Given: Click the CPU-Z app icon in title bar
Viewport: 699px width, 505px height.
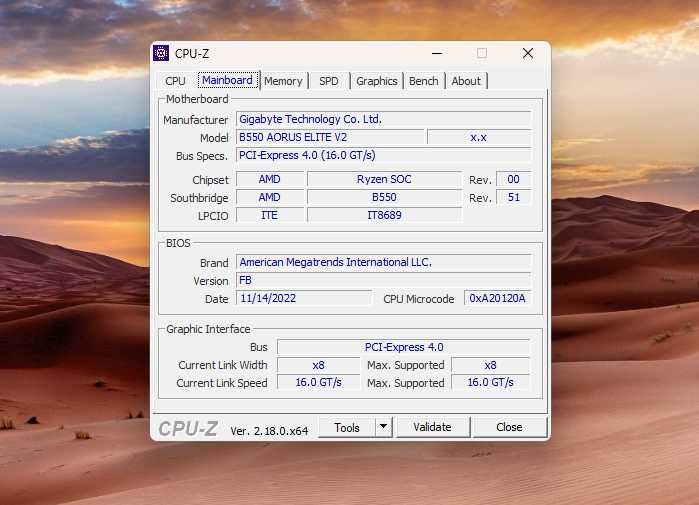Looking at the screenshot, I should pos(161,53).
